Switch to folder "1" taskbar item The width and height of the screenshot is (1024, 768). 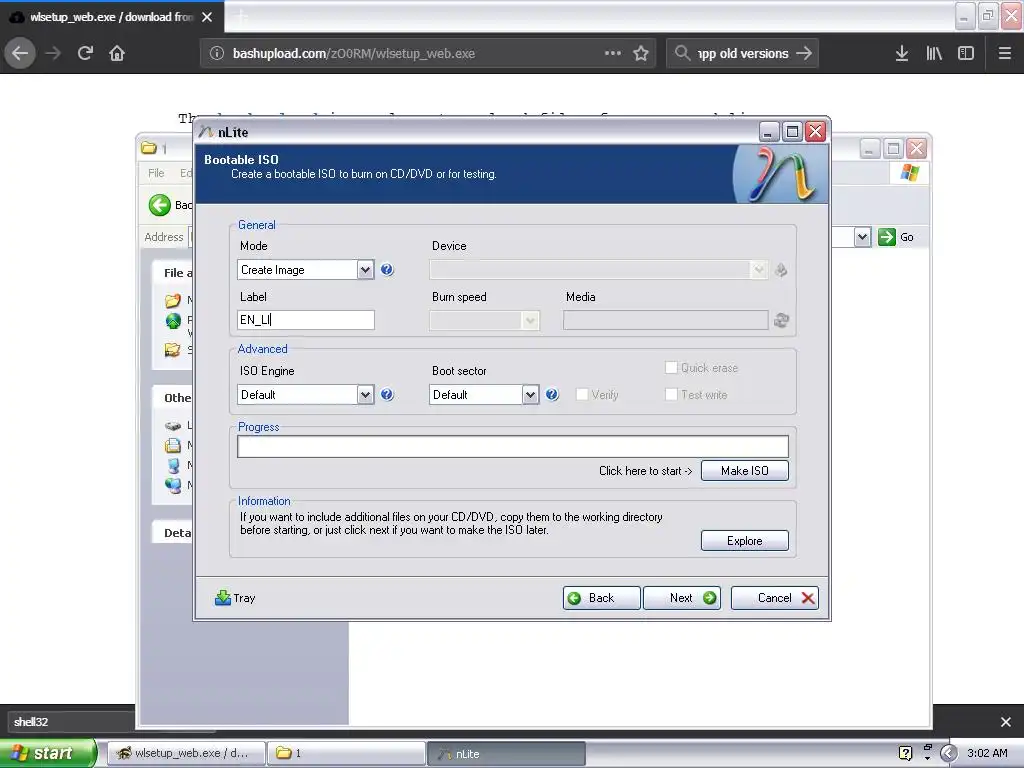coord(347,753)
